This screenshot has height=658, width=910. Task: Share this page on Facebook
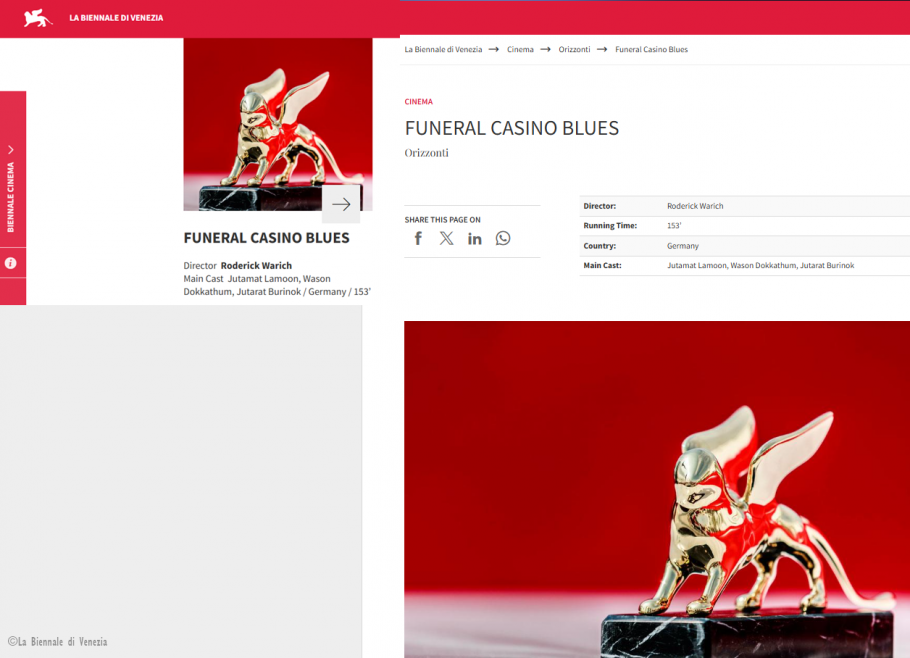coord(418,238)
